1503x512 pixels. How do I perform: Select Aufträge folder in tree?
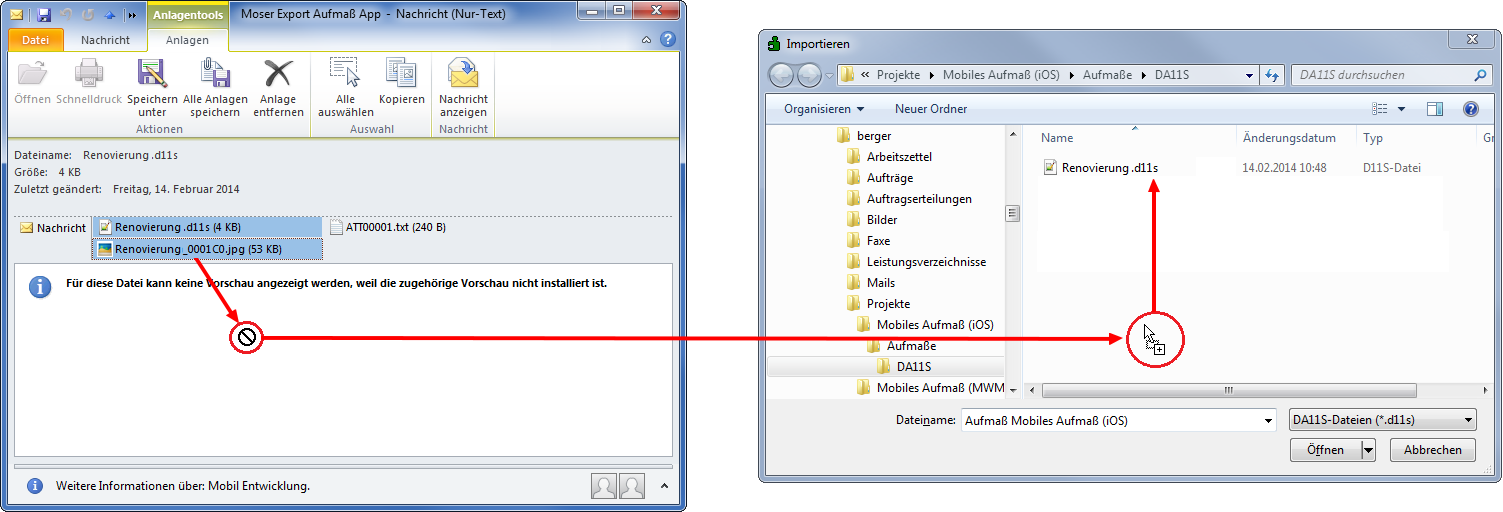tap(880, 178)
